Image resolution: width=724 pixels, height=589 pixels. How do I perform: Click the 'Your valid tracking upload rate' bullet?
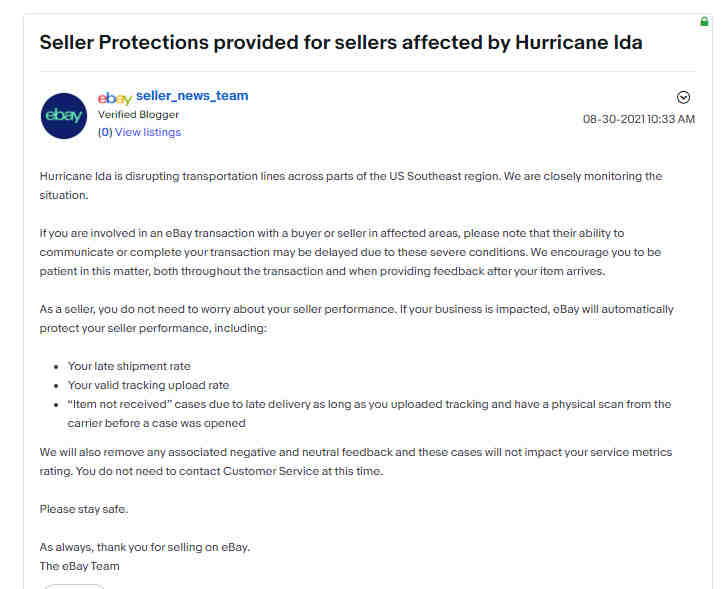coord(148,385)
